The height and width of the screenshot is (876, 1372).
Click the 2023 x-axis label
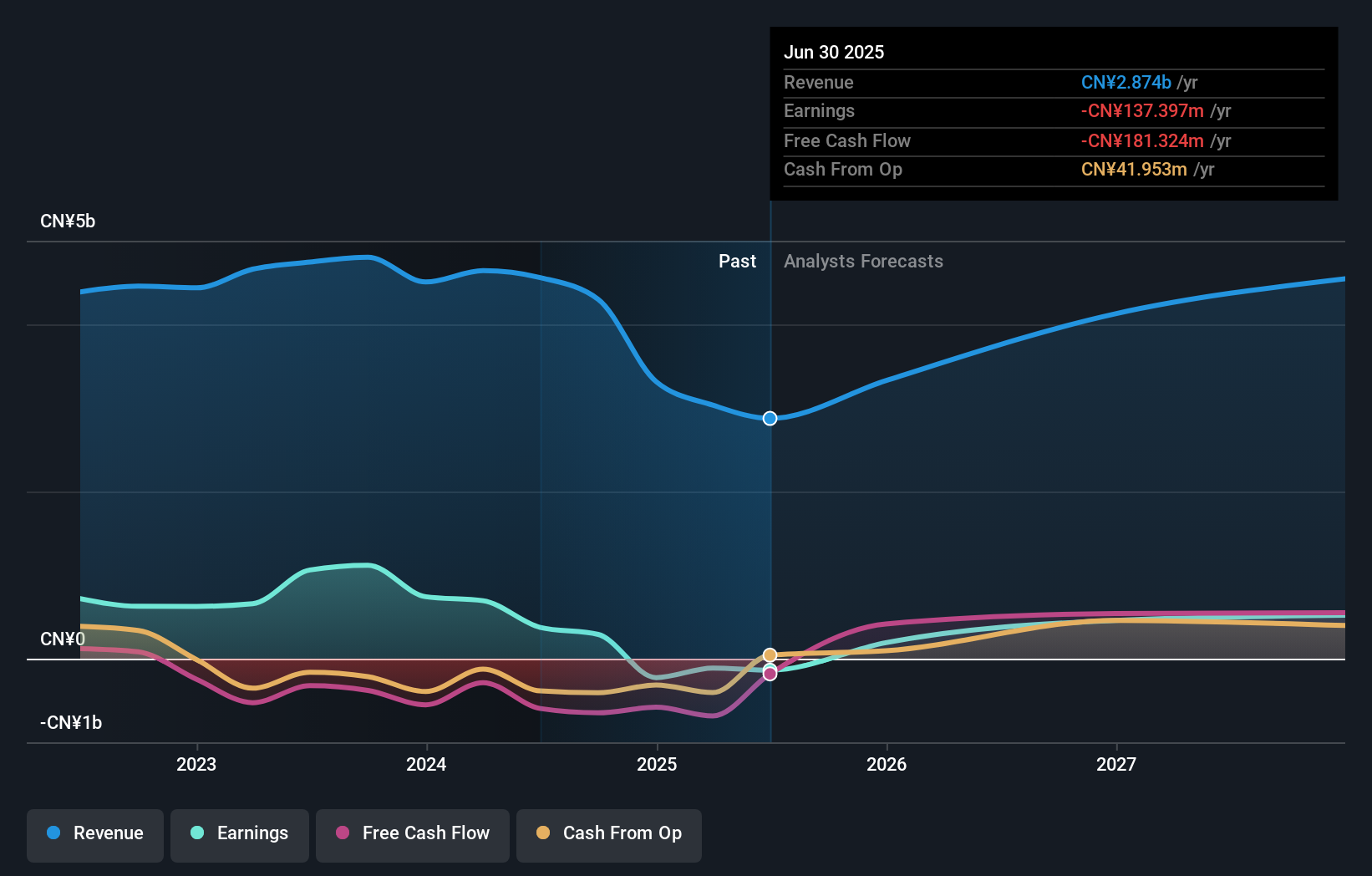196,764
